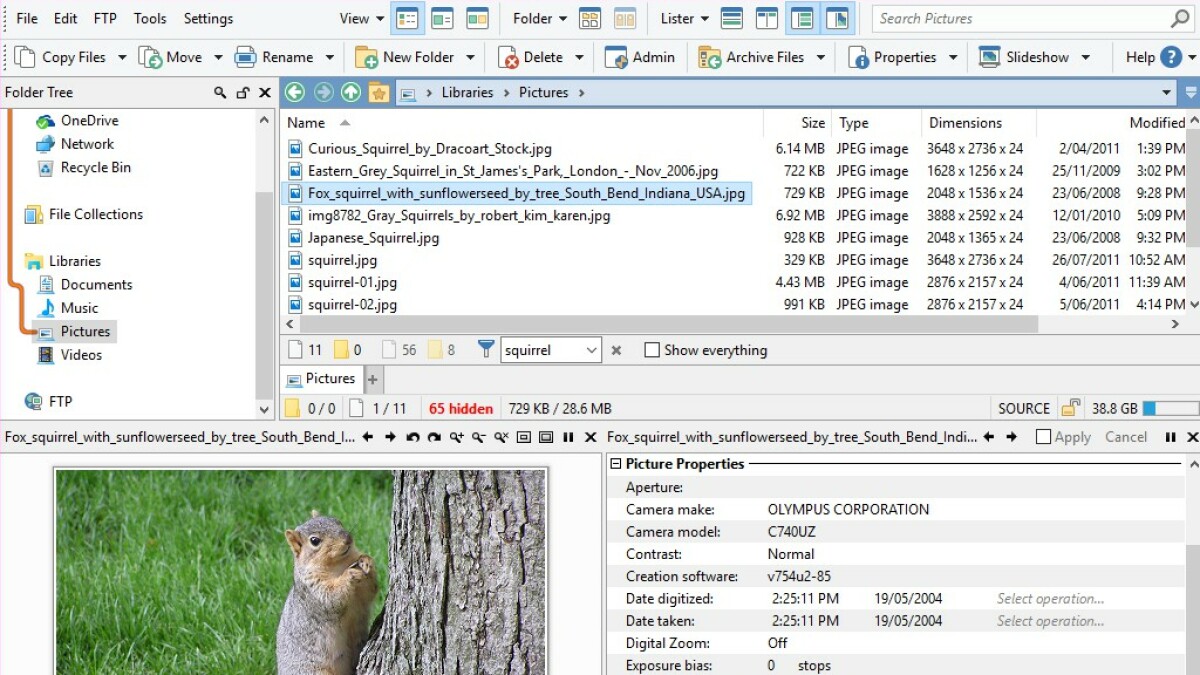Screen dimensions: 1200x675
Task: Open the File menu
Action: 27,18
